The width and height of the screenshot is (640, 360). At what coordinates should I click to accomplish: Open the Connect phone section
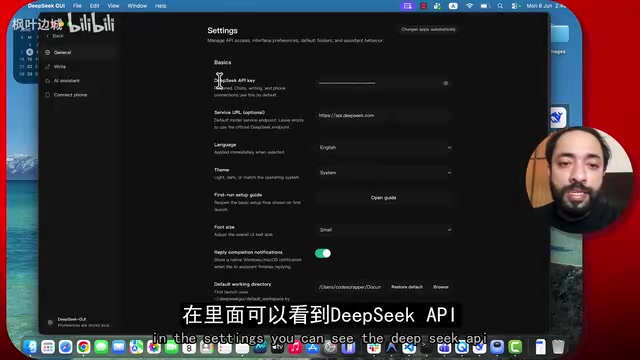point(80,95)
